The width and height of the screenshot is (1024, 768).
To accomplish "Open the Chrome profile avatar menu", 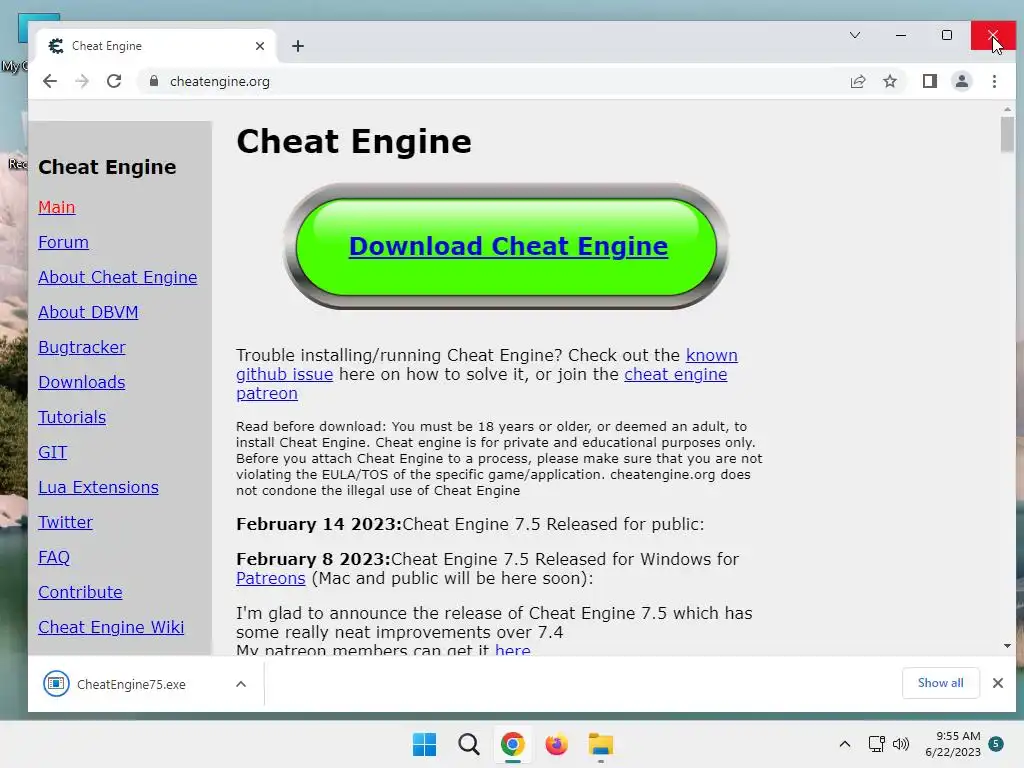I will [x=961, y=81].
